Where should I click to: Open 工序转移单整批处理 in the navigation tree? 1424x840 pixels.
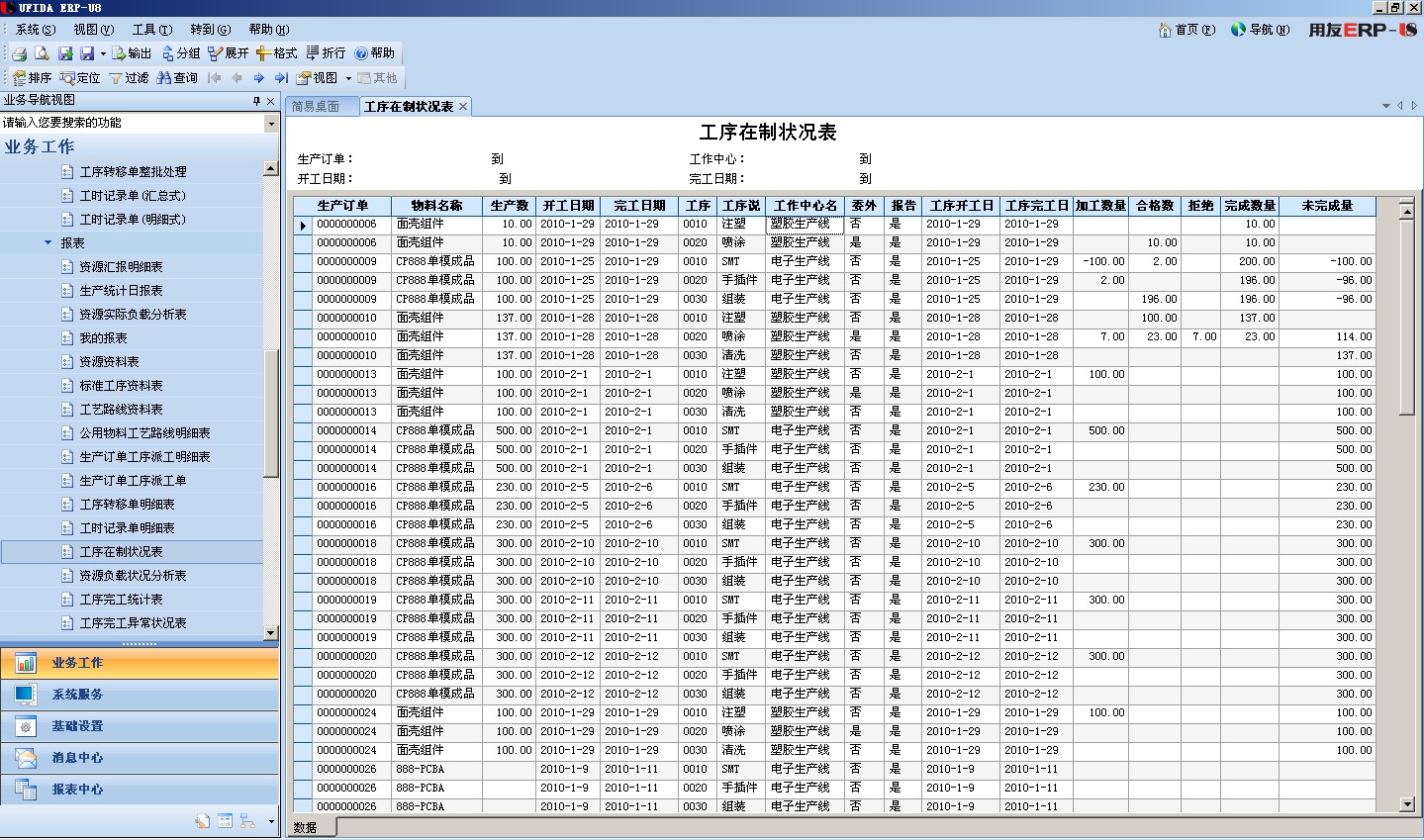pyautogui.click(x=133, y=172)
